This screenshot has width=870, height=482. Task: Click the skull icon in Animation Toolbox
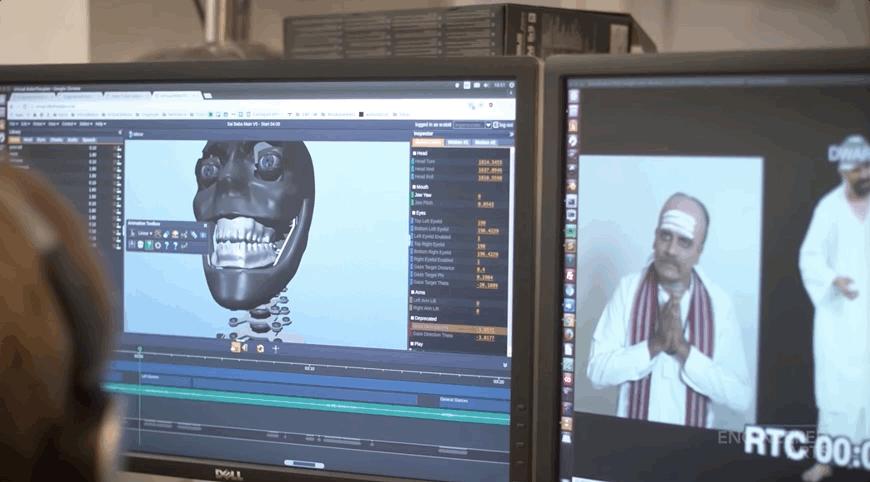140,245
